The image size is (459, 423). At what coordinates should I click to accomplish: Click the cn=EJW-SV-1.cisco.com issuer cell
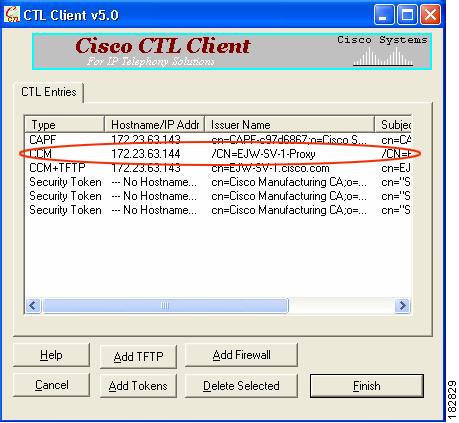[x=270, y=168]
